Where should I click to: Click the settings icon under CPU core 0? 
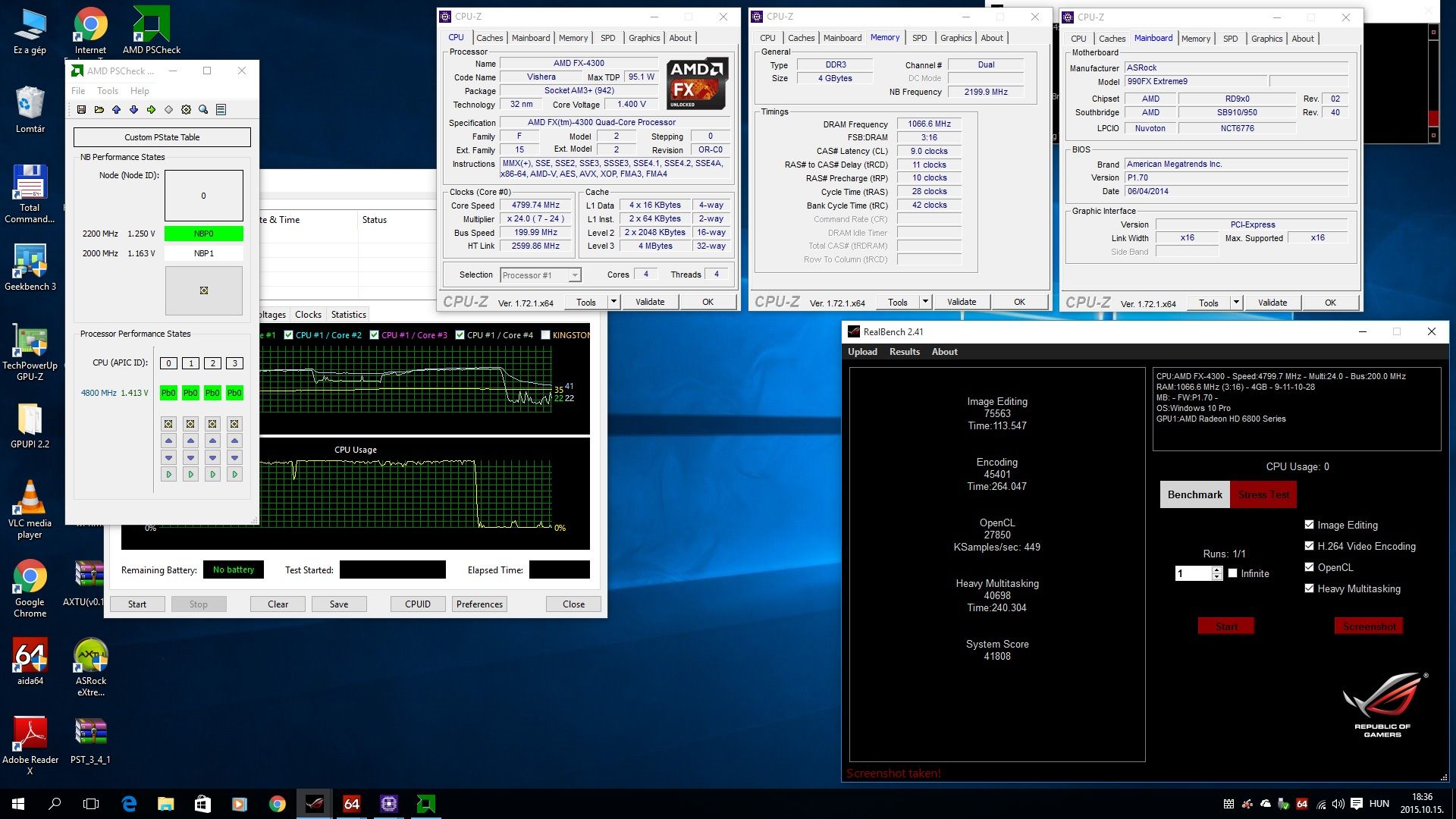pos(168,424)
